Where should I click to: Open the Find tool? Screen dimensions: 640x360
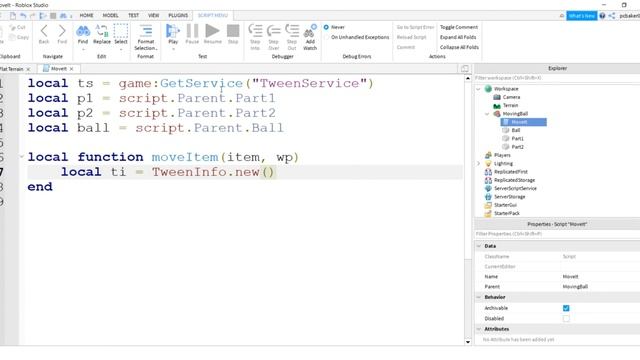83,34
